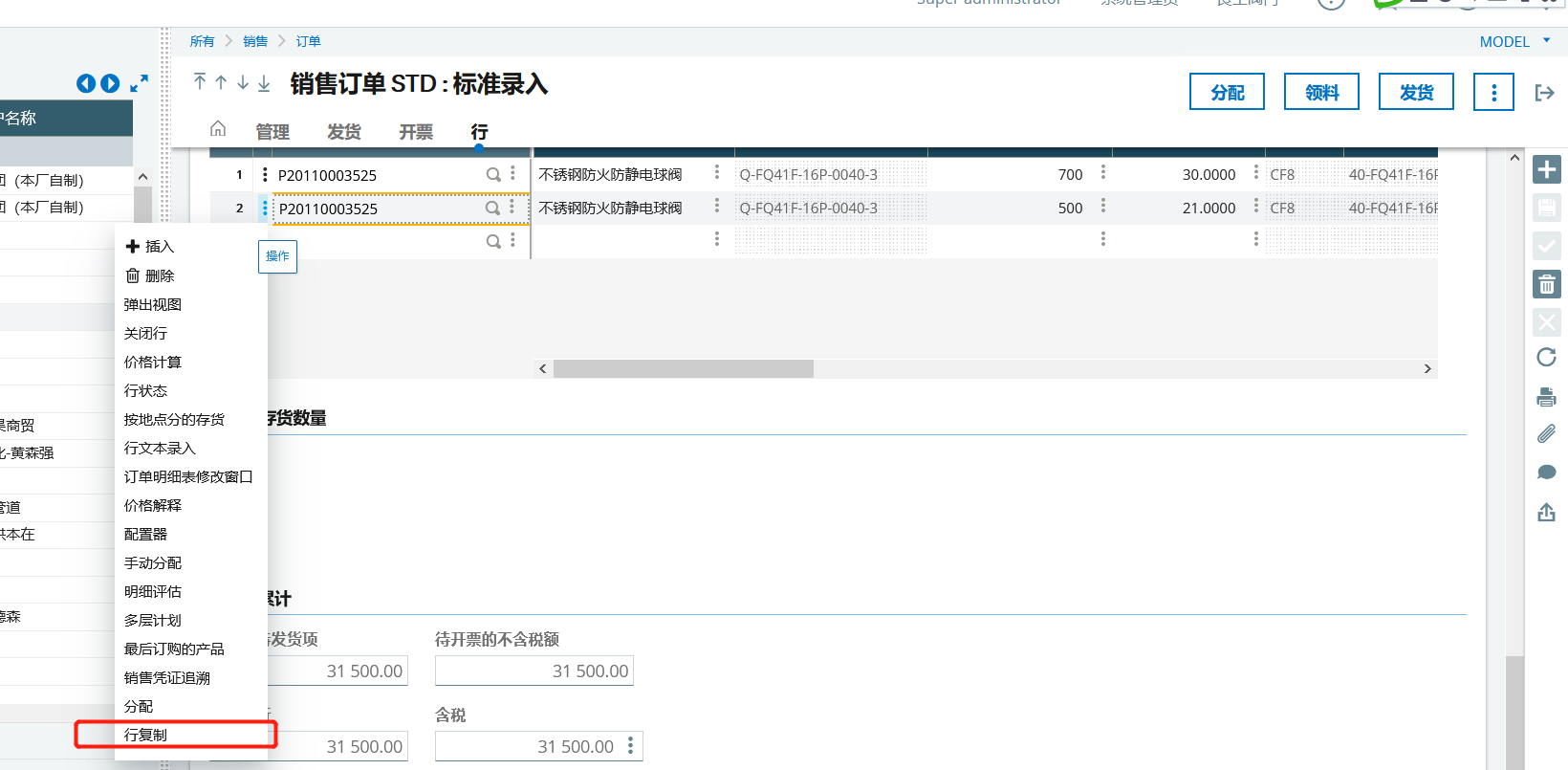Screen dimensions: 1568x770
Task: Click the 领料 button
Action: pyautogui.click(x=1321, y=92)
